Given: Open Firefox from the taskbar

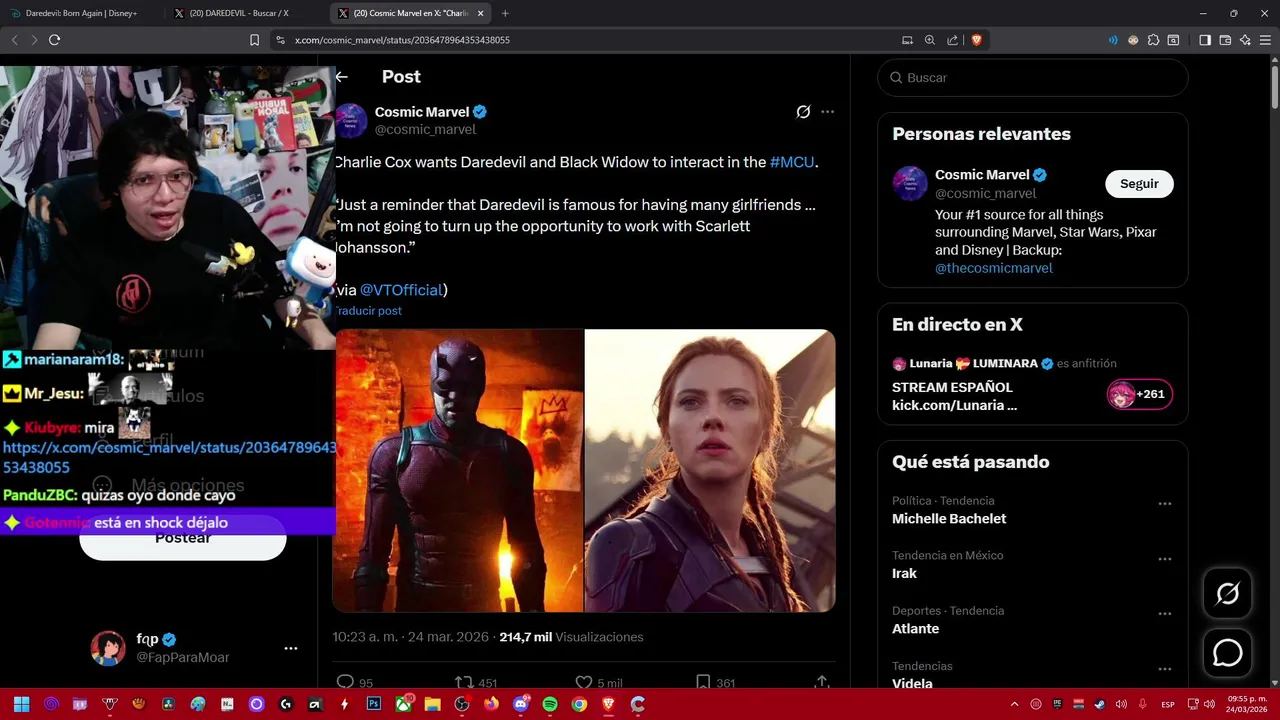Looking at the screenshot, I should click(x=491, y=704).
